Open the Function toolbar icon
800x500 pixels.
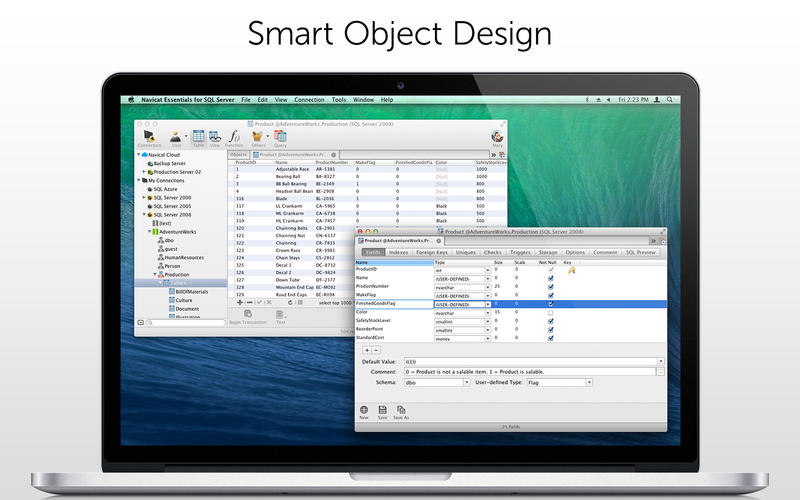(x=234, y=136)
